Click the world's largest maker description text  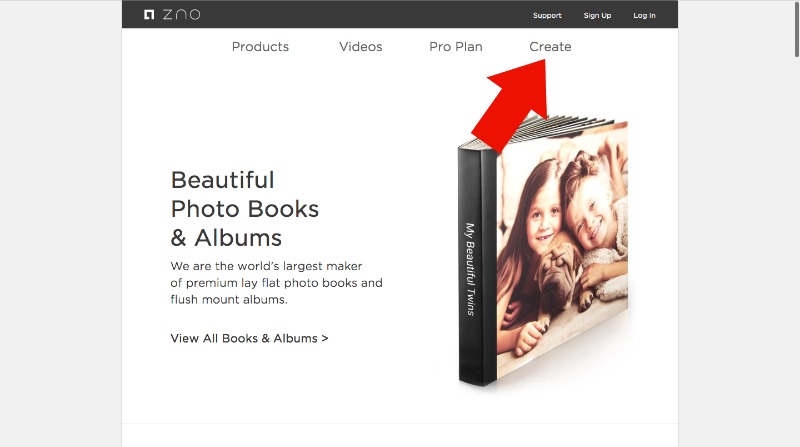point(276,283)
